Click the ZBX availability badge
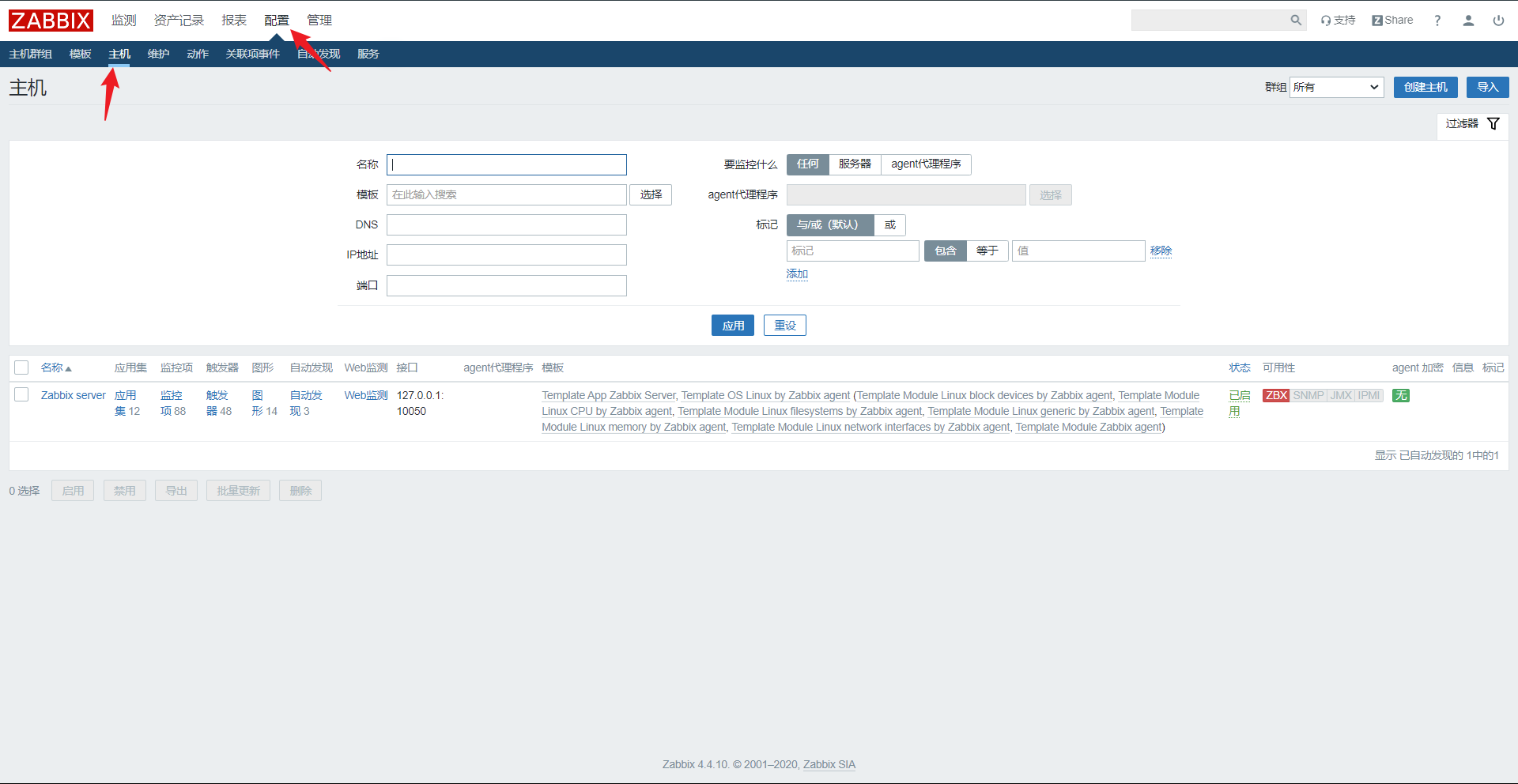This screenshot has width=1518, height=784. (1276, 396)
